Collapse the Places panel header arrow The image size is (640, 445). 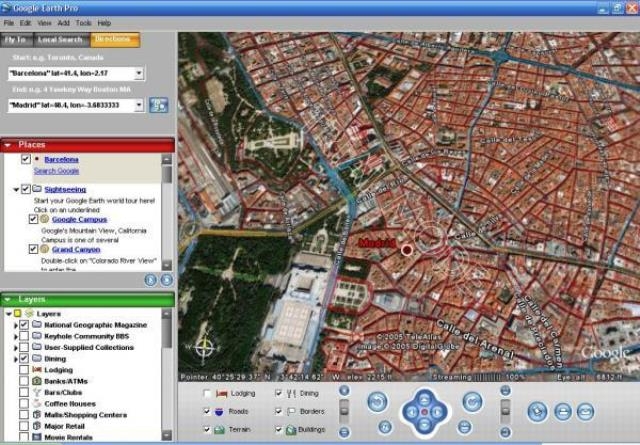(7, 145)
